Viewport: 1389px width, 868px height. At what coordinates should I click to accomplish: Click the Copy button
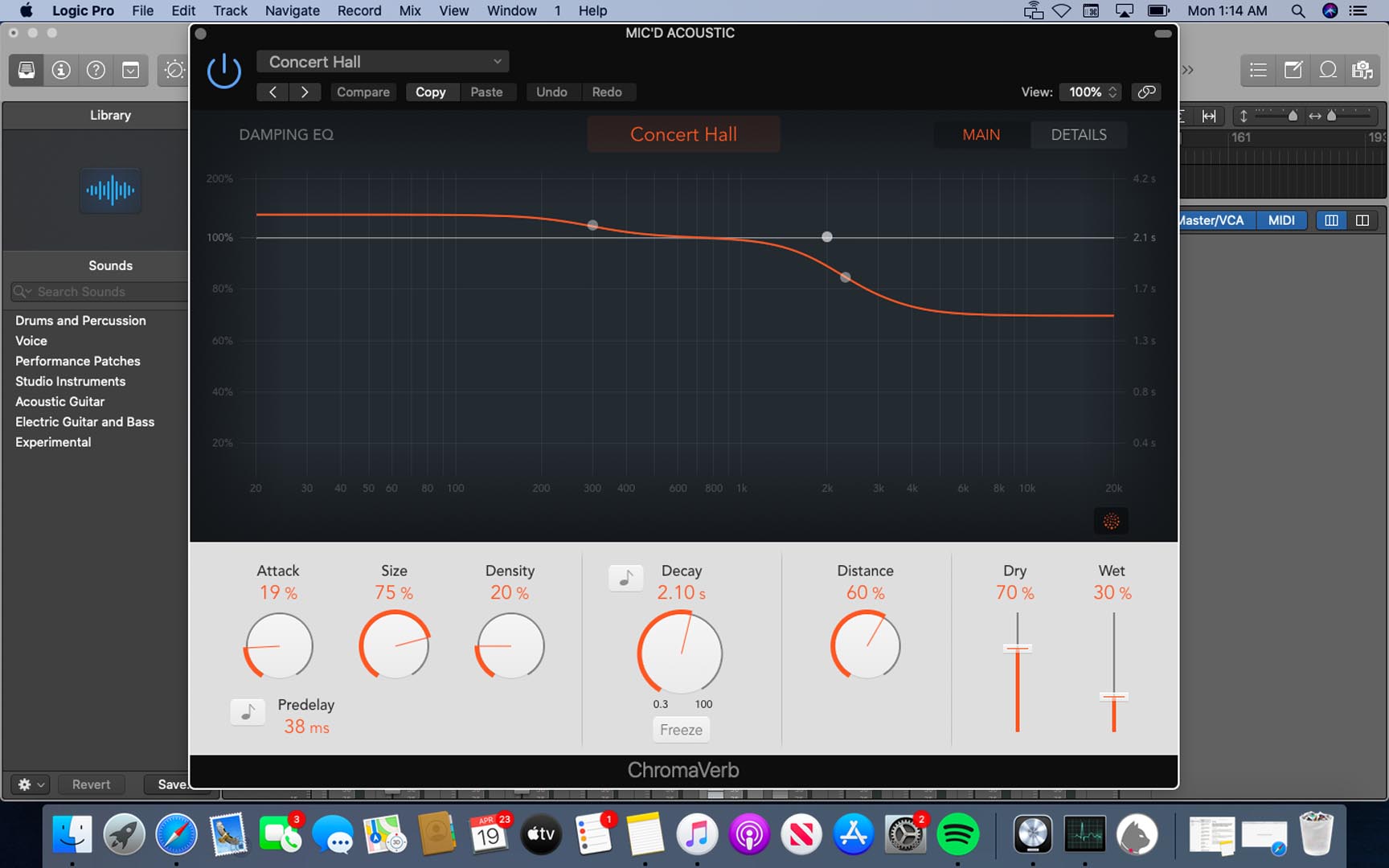coord(431,92)
